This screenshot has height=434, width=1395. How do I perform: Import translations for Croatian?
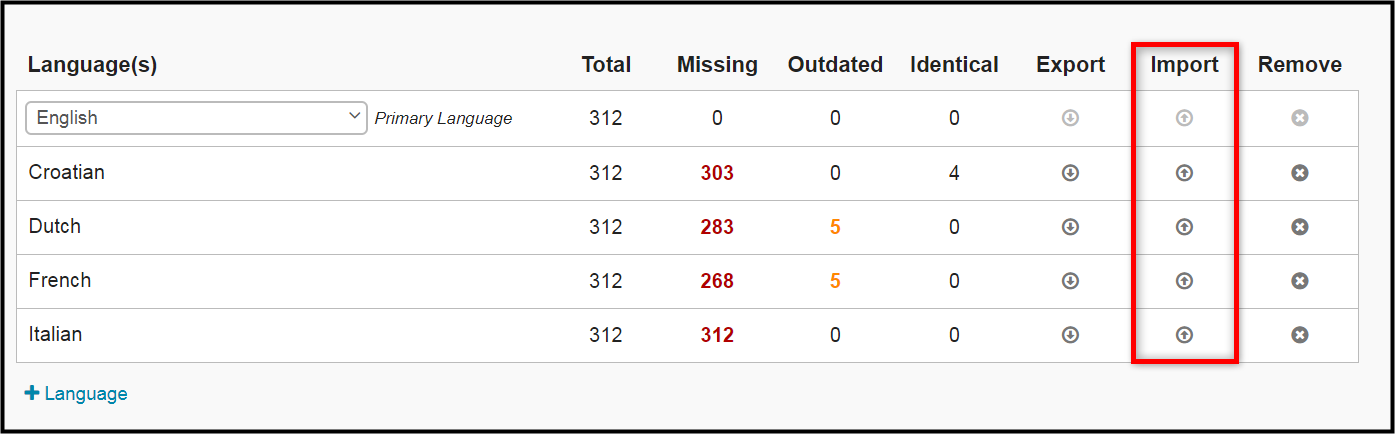click(1184, 173)
